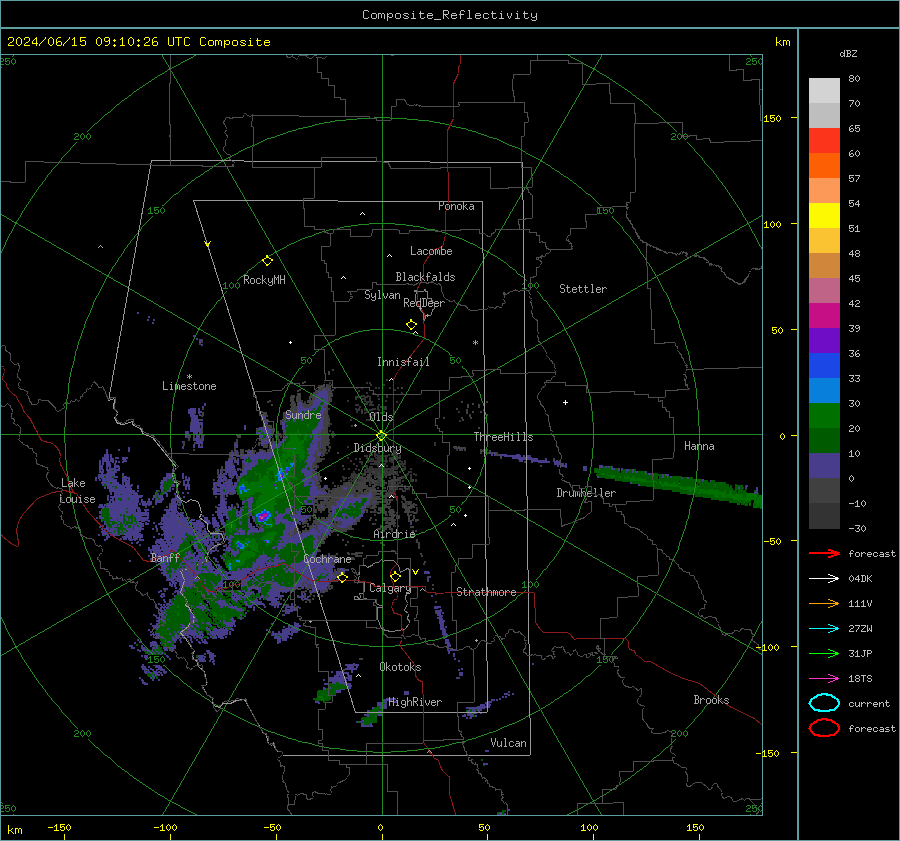Click the yellow diamond marker beside RockyMH
Viewport: 900px width, 841px height.
click(267, 261)
